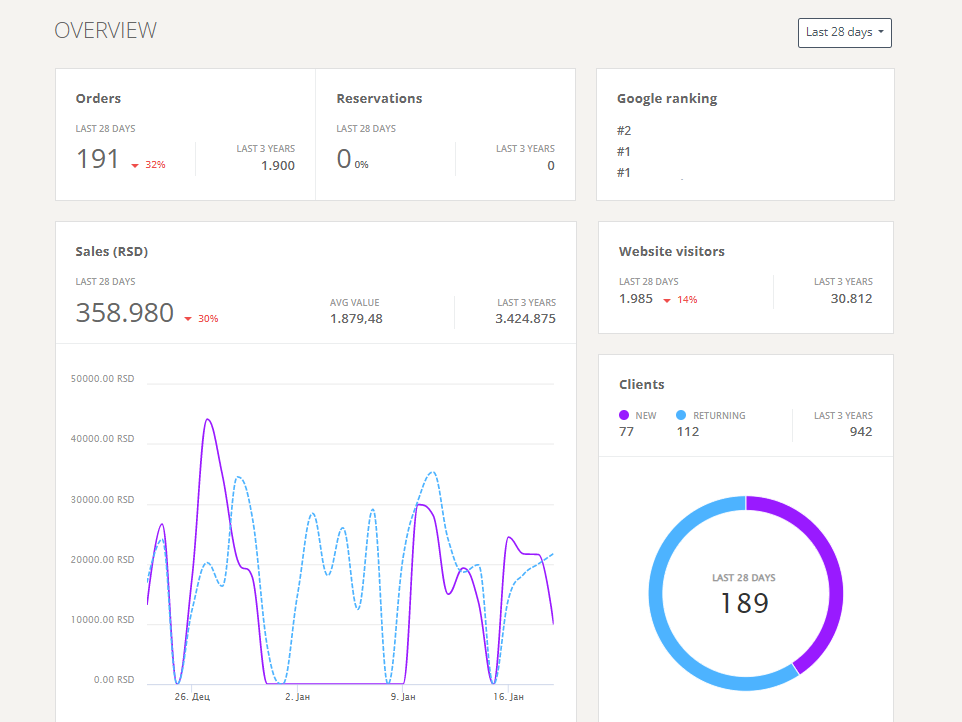The height and width of the screenshot is (722, 962).
Task: Click the AVG VALUE figure 1.879,48
Action: [356, 319]
